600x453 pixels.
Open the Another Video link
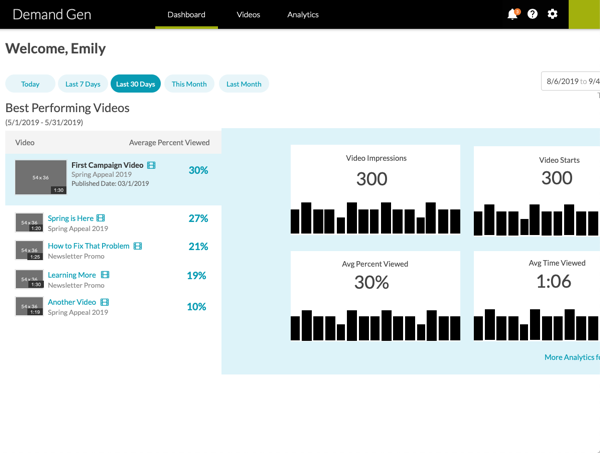72,302
